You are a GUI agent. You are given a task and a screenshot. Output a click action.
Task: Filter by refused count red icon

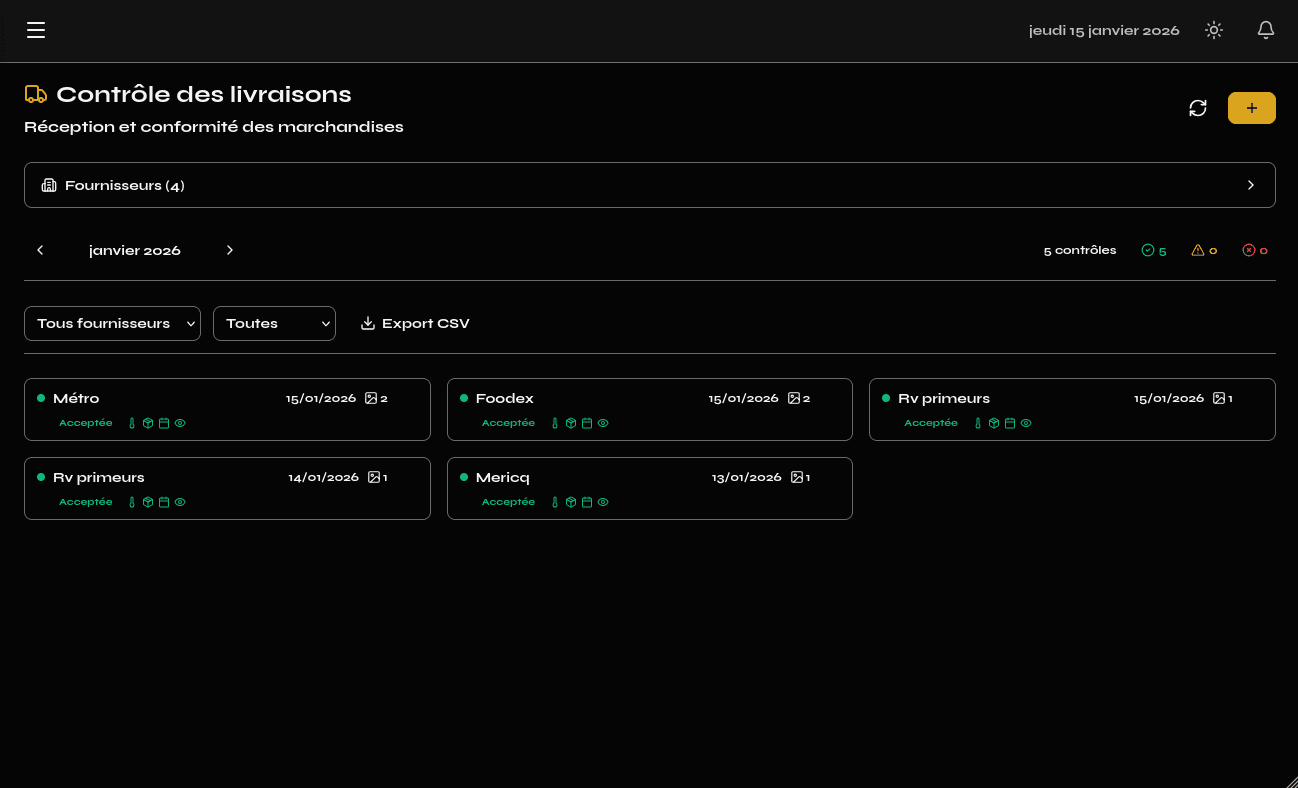1255,250
